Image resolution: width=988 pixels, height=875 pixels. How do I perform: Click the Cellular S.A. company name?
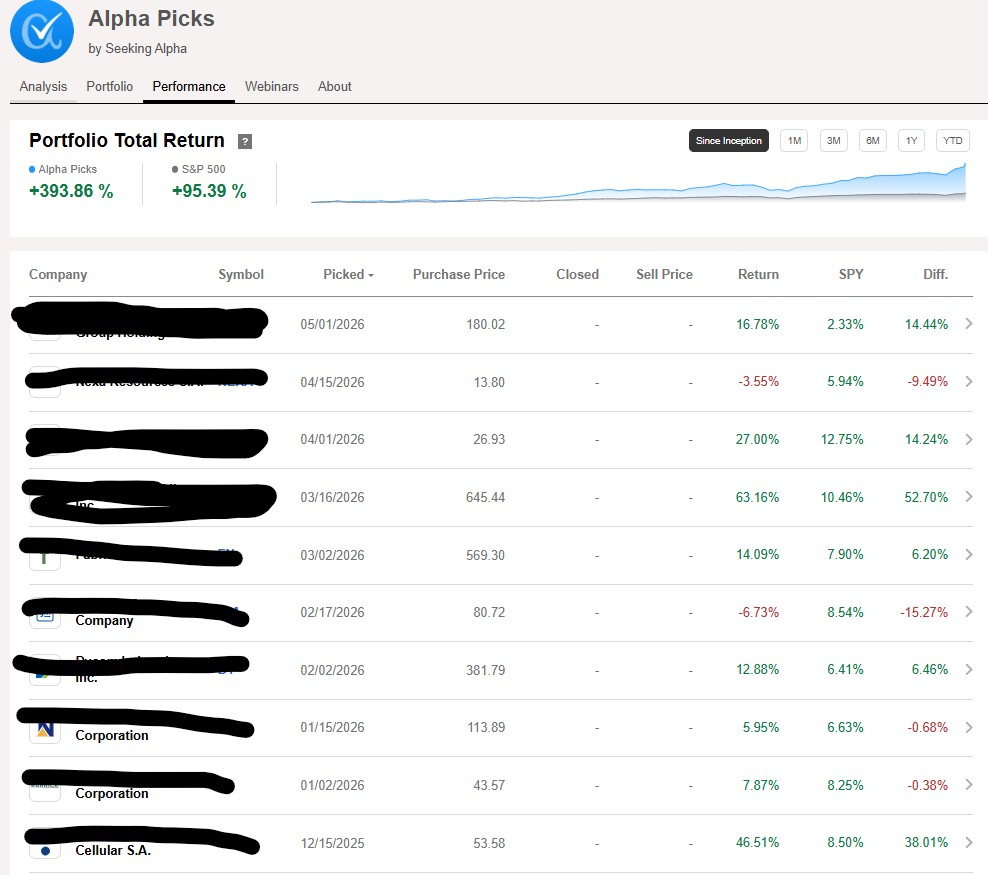113,850
